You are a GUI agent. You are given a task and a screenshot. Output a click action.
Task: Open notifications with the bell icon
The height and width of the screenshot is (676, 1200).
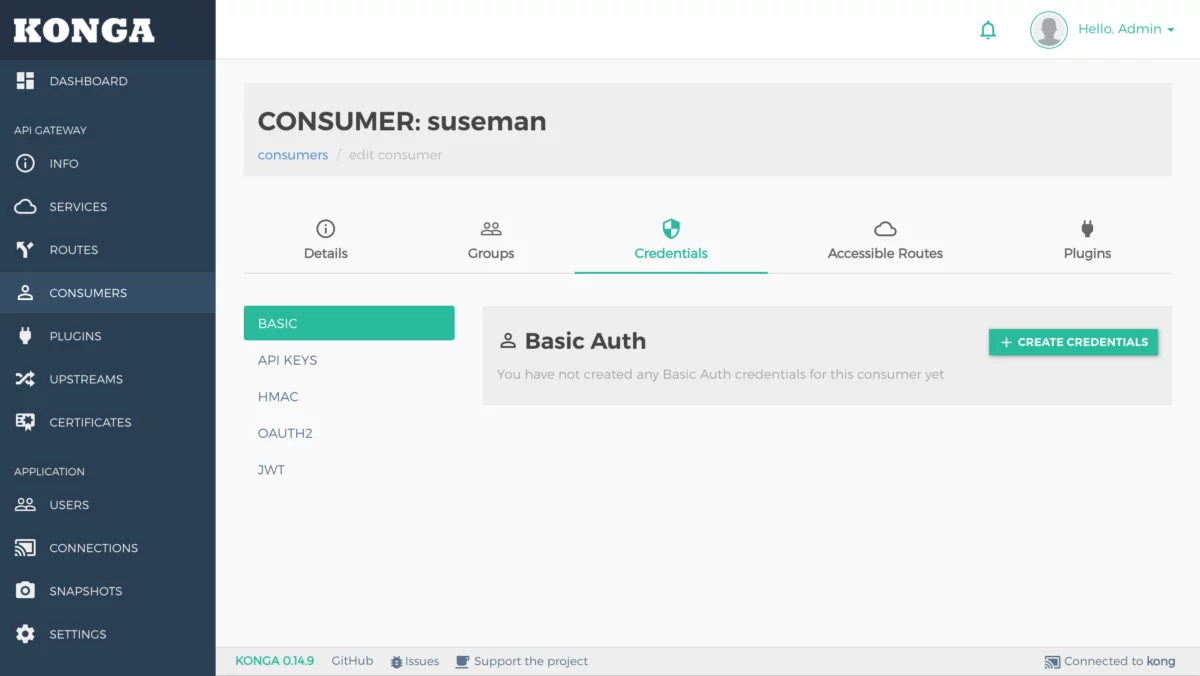988,30
